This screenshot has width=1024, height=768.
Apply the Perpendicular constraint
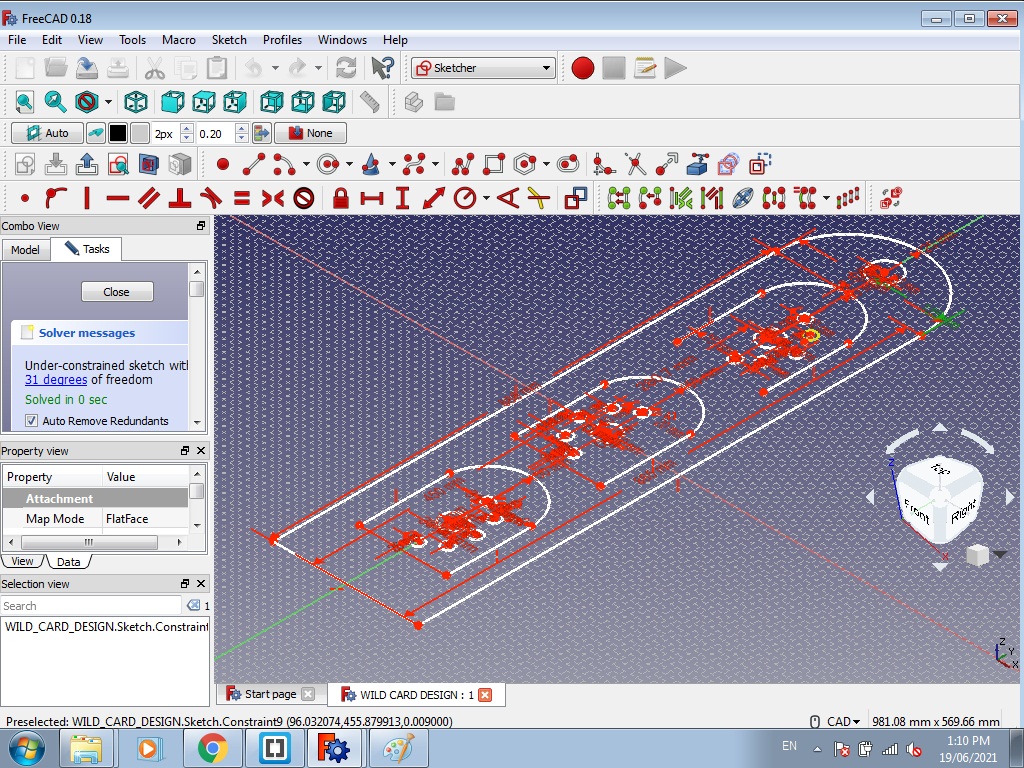pos(180,198)
